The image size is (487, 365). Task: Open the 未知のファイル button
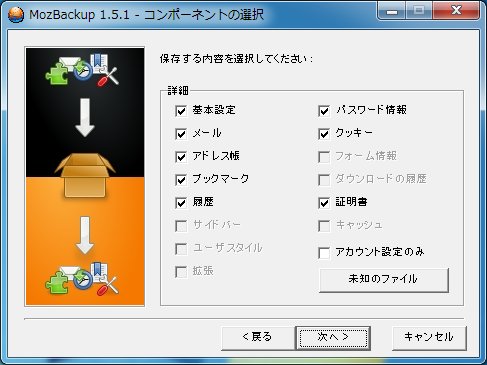coord(384,280)
